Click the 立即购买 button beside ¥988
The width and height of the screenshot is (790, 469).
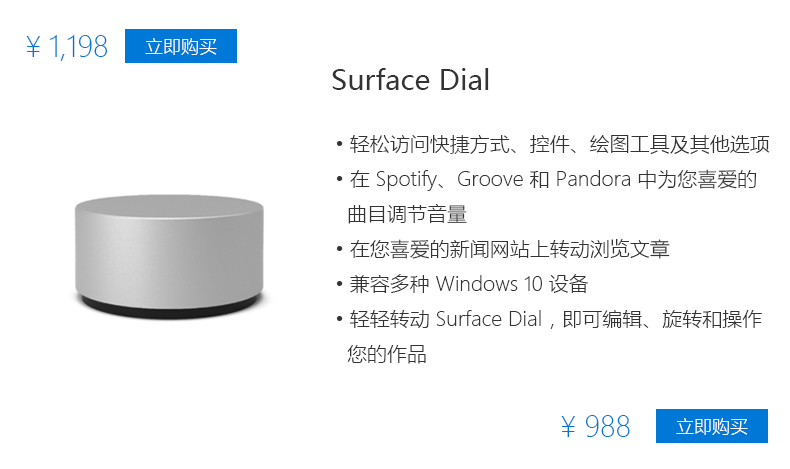(711, 427)
